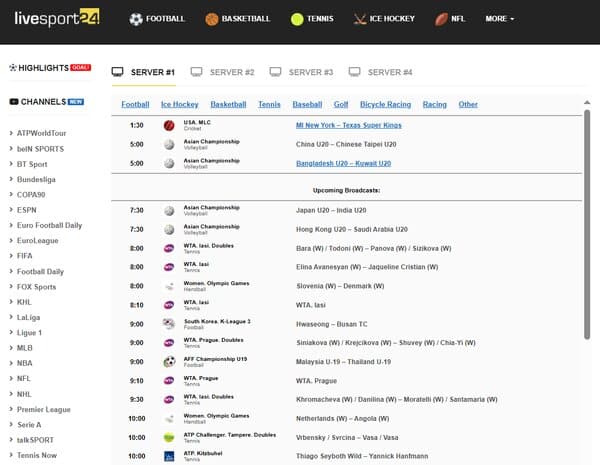Open the Tennis Now channel
Image resolution: width=600 pixels, height=465 pixels.
pyautogui.click(x=37, y=455)
